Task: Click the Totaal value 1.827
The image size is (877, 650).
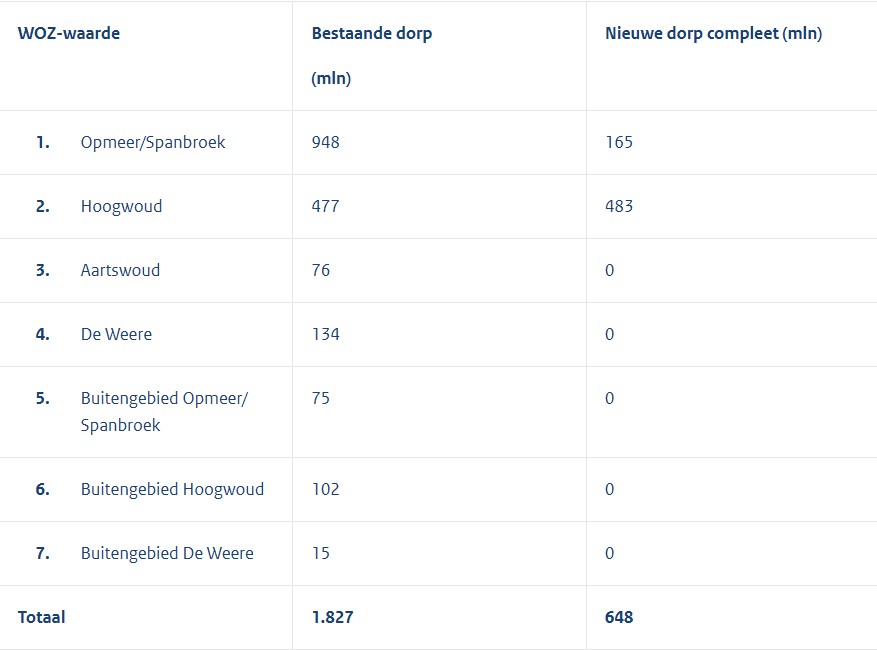Action: click(x=333, y=618)
